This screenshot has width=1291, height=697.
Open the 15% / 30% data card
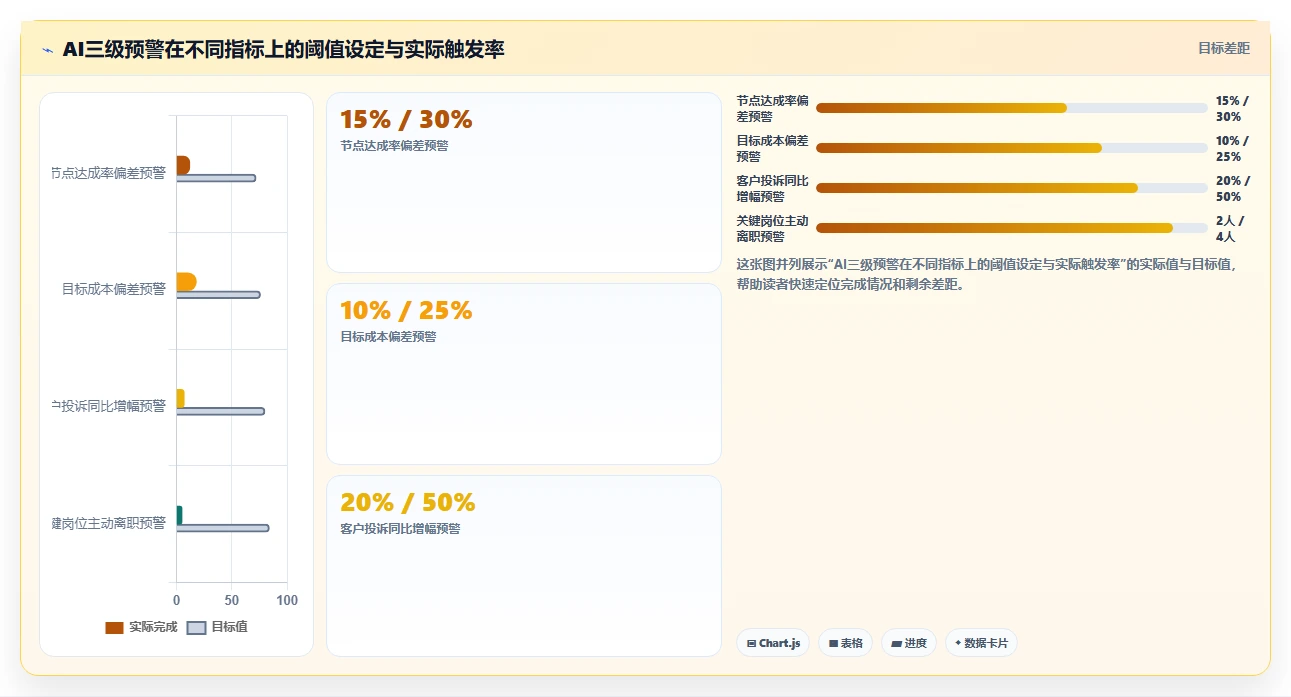pos(523,182)
